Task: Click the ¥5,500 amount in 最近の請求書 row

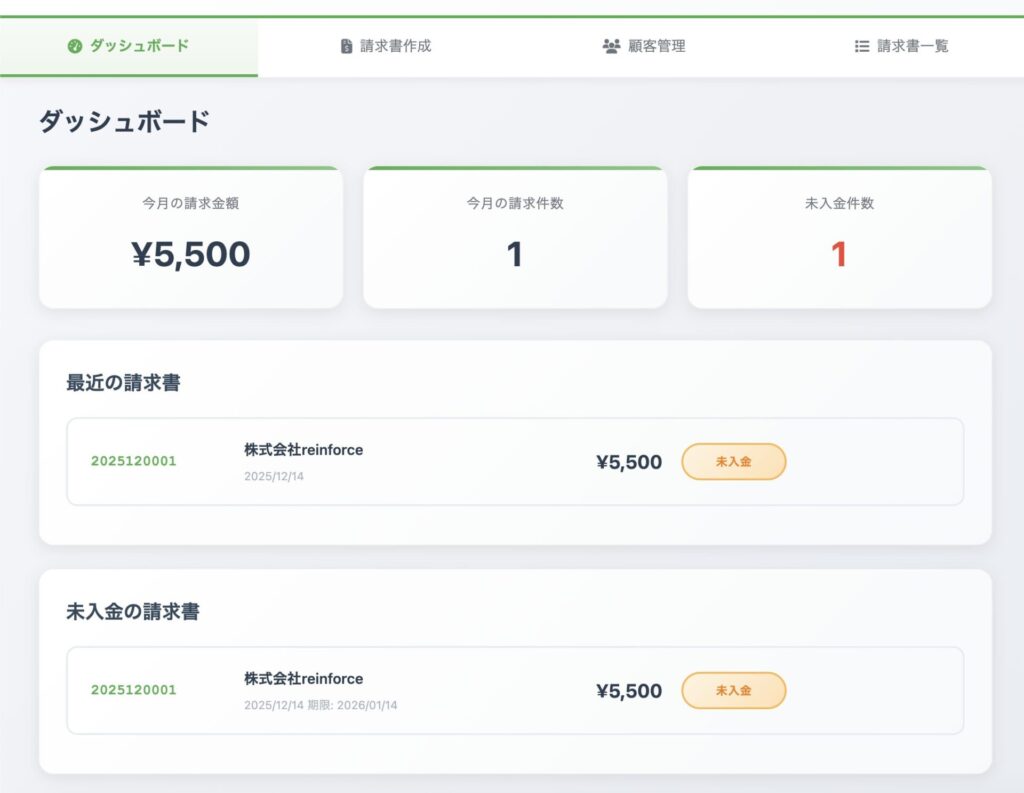Action: [x=629, y=462]
